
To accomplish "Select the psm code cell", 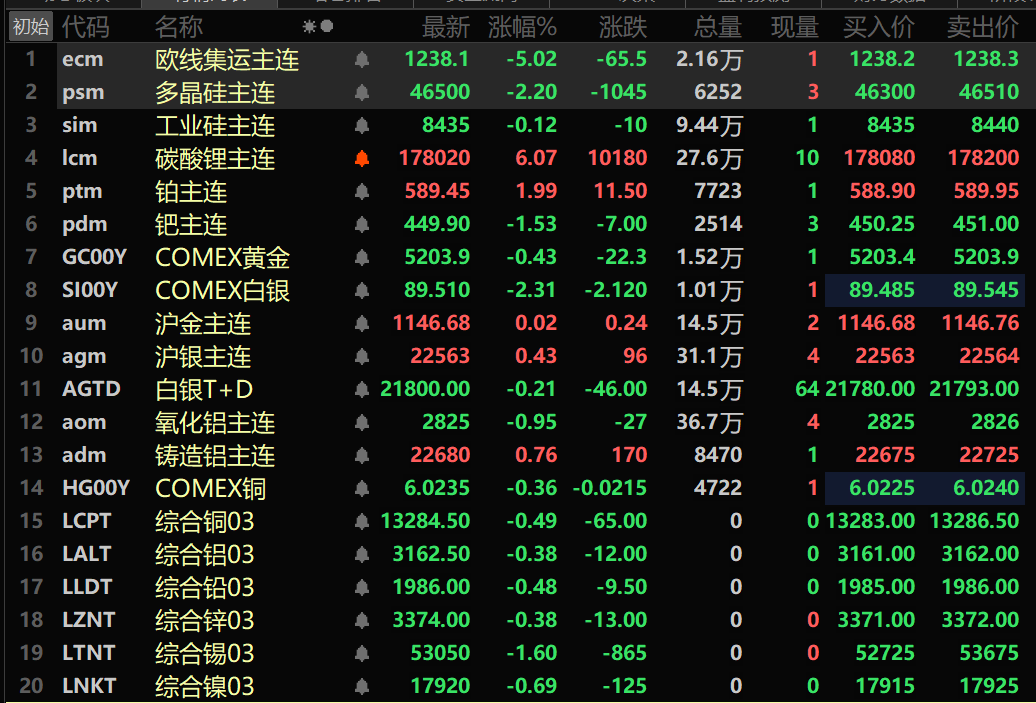I will (83, 92).
